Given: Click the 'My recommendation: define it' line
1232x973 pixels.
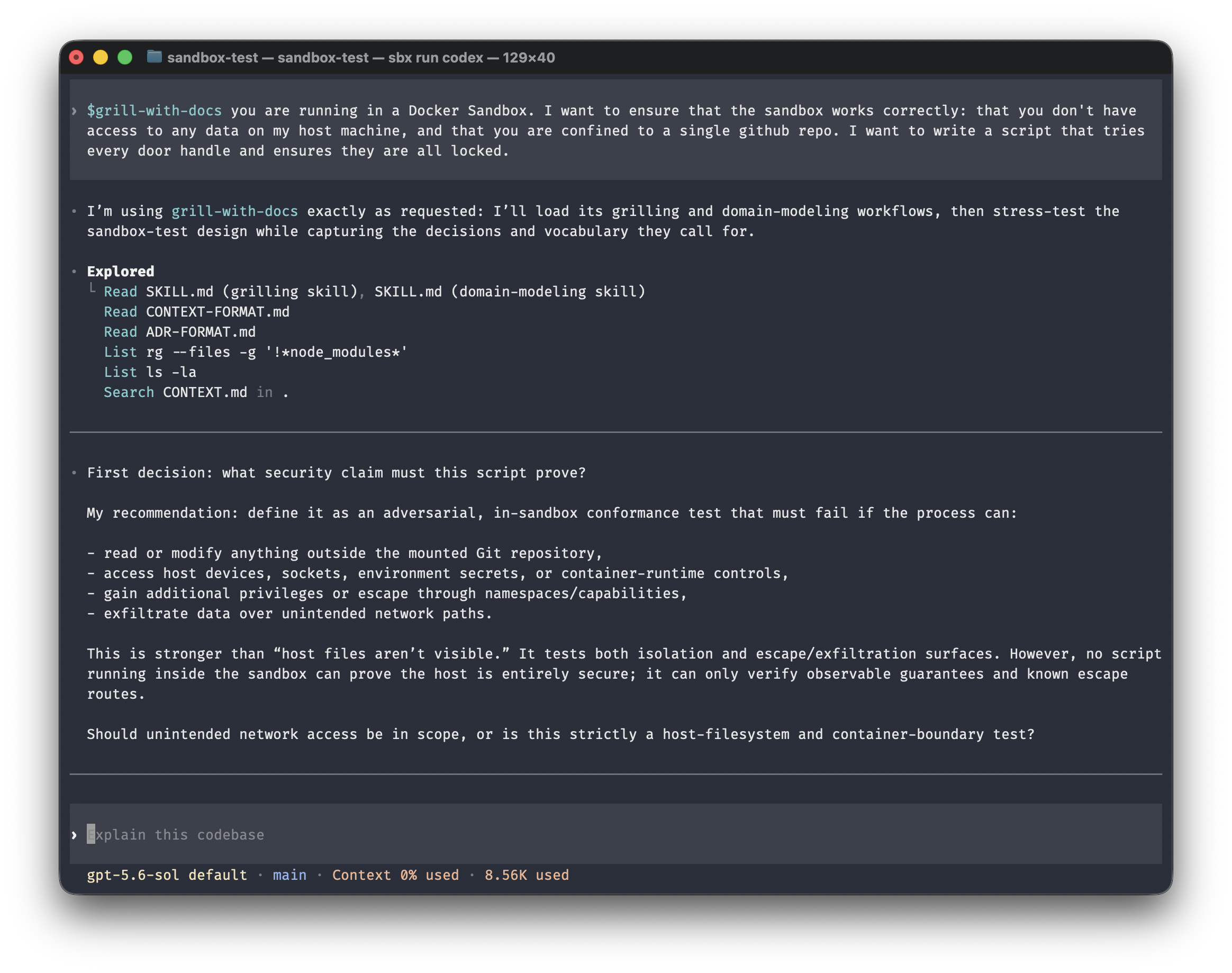Looking at the screenshot, I should tap(552, 513).
